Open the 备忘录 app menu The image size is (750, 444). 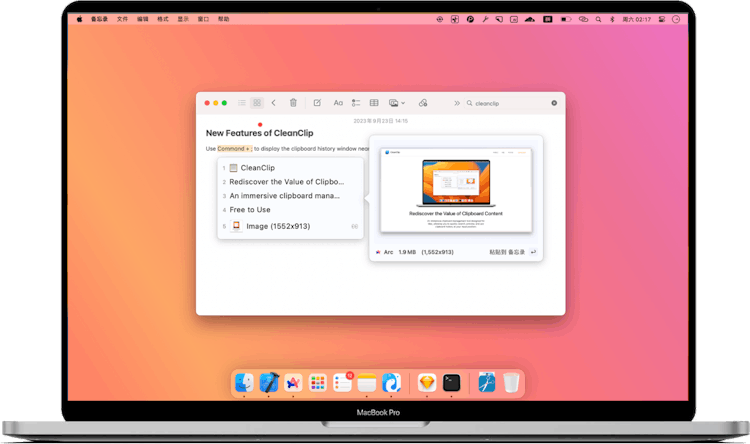(x=99, y=19)
